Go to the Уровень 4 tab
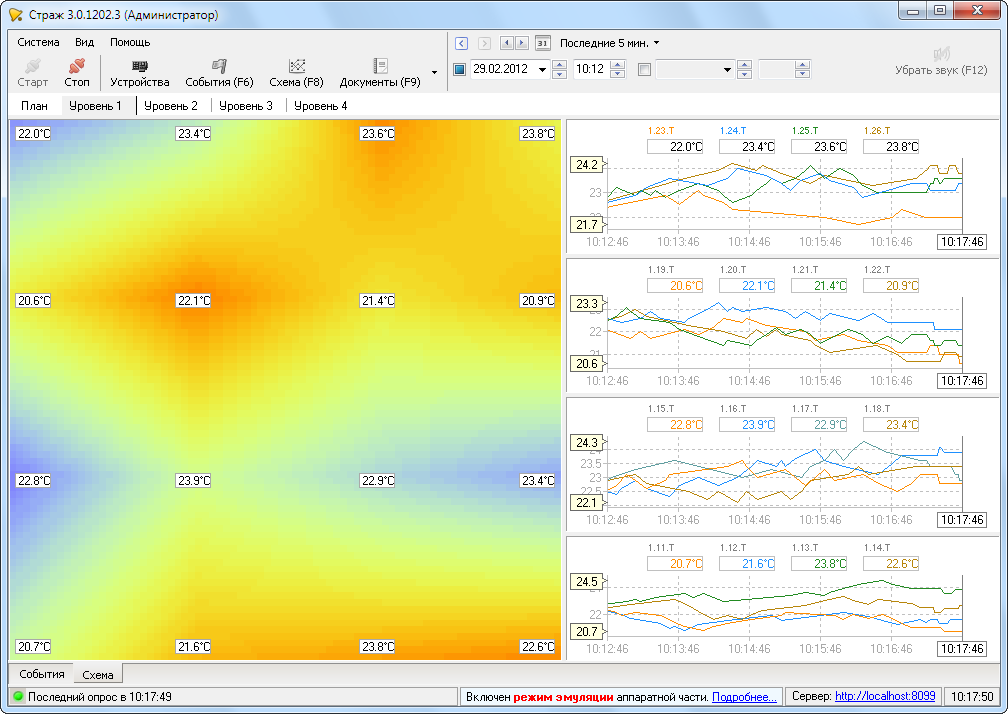1008x714 pixels. pos(321,106)
